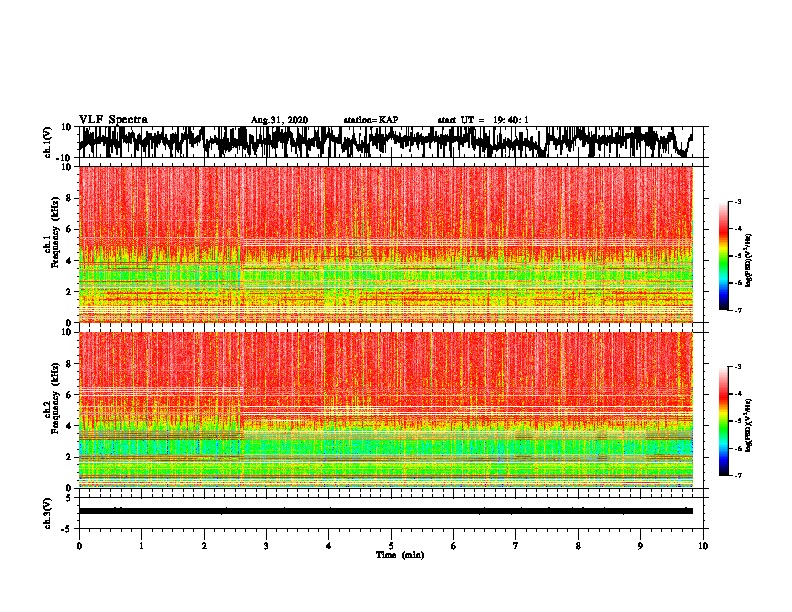Click the "-7" label on ch.2 color bar

point(738,475)
